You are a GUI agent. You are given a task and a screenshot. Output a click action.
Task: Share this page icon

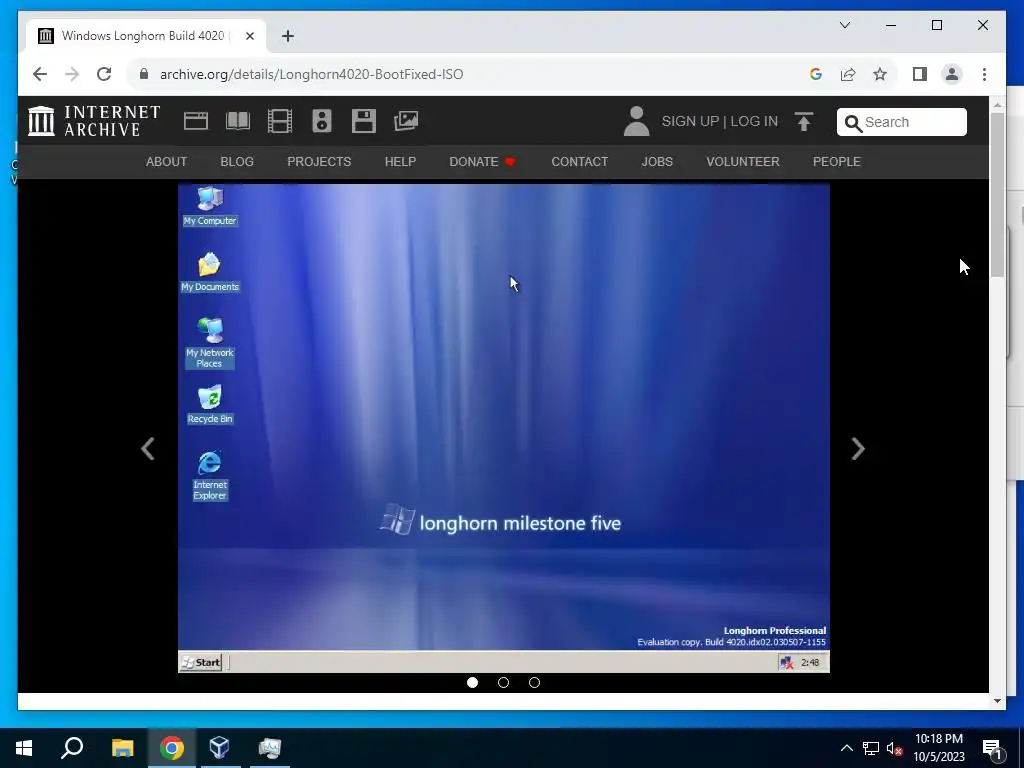point(848,74)
